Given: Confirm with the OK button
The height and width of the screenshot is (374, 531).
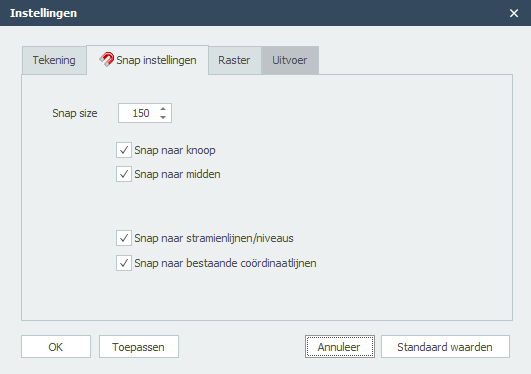Looking at the screenshot, I should 56,347.
